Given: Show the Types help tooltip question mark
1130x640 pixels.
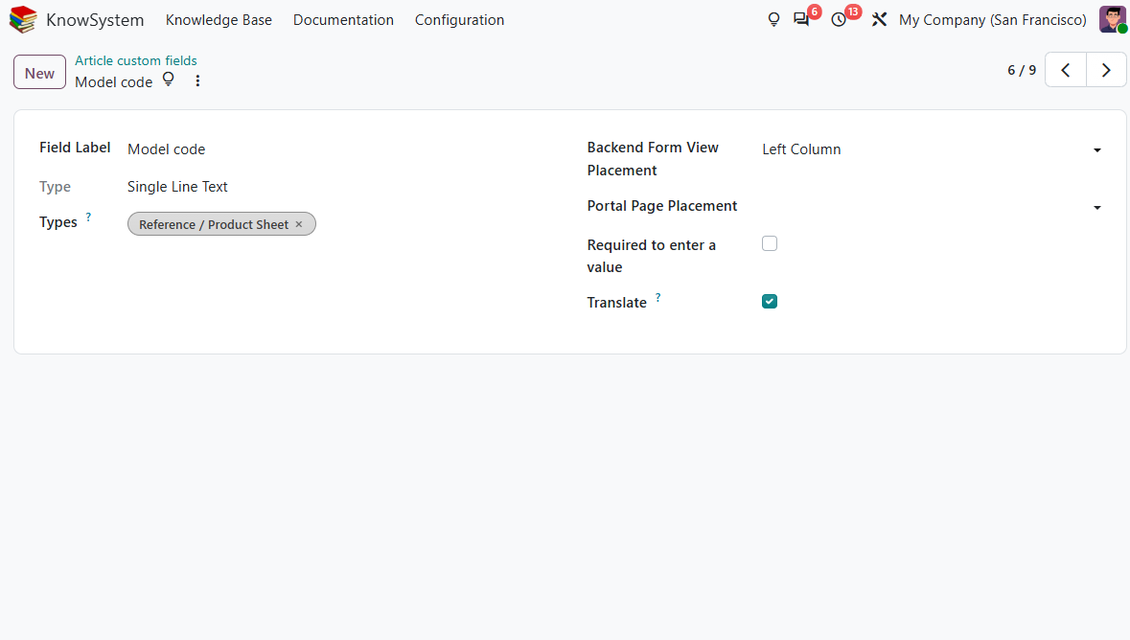Looking at the screenshot, I should point(89,216).
